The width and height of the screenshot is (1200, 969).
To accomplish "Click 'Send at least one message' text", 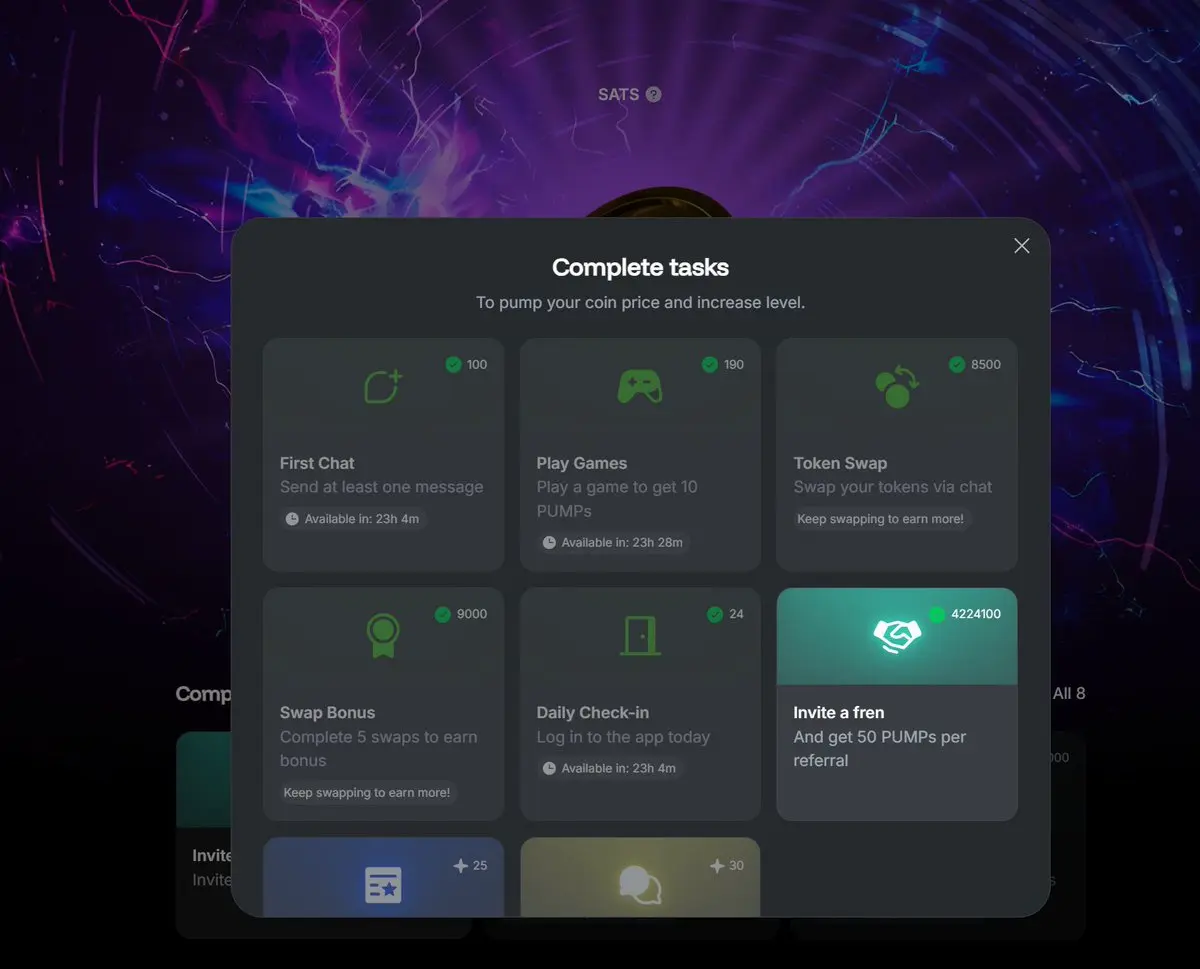I will click(x=381, y=487).
